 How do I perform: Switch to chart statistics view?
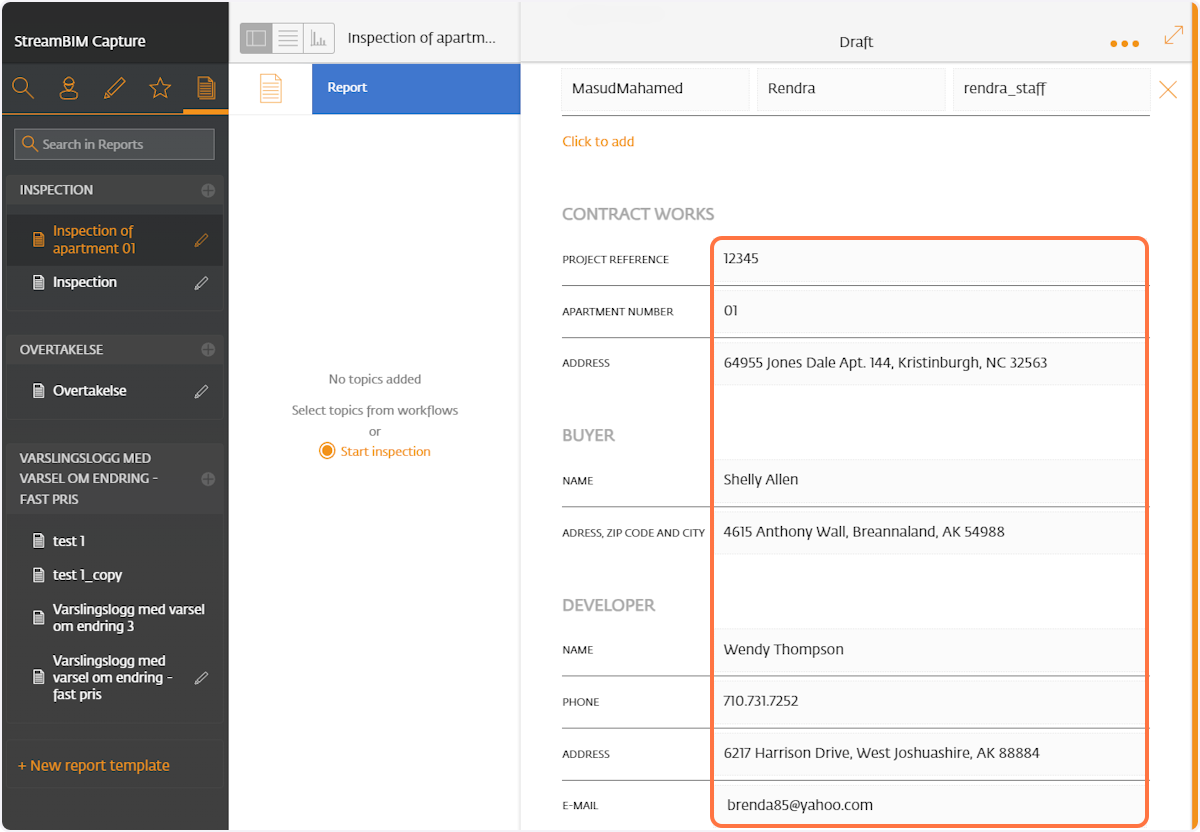coord(319,38)
